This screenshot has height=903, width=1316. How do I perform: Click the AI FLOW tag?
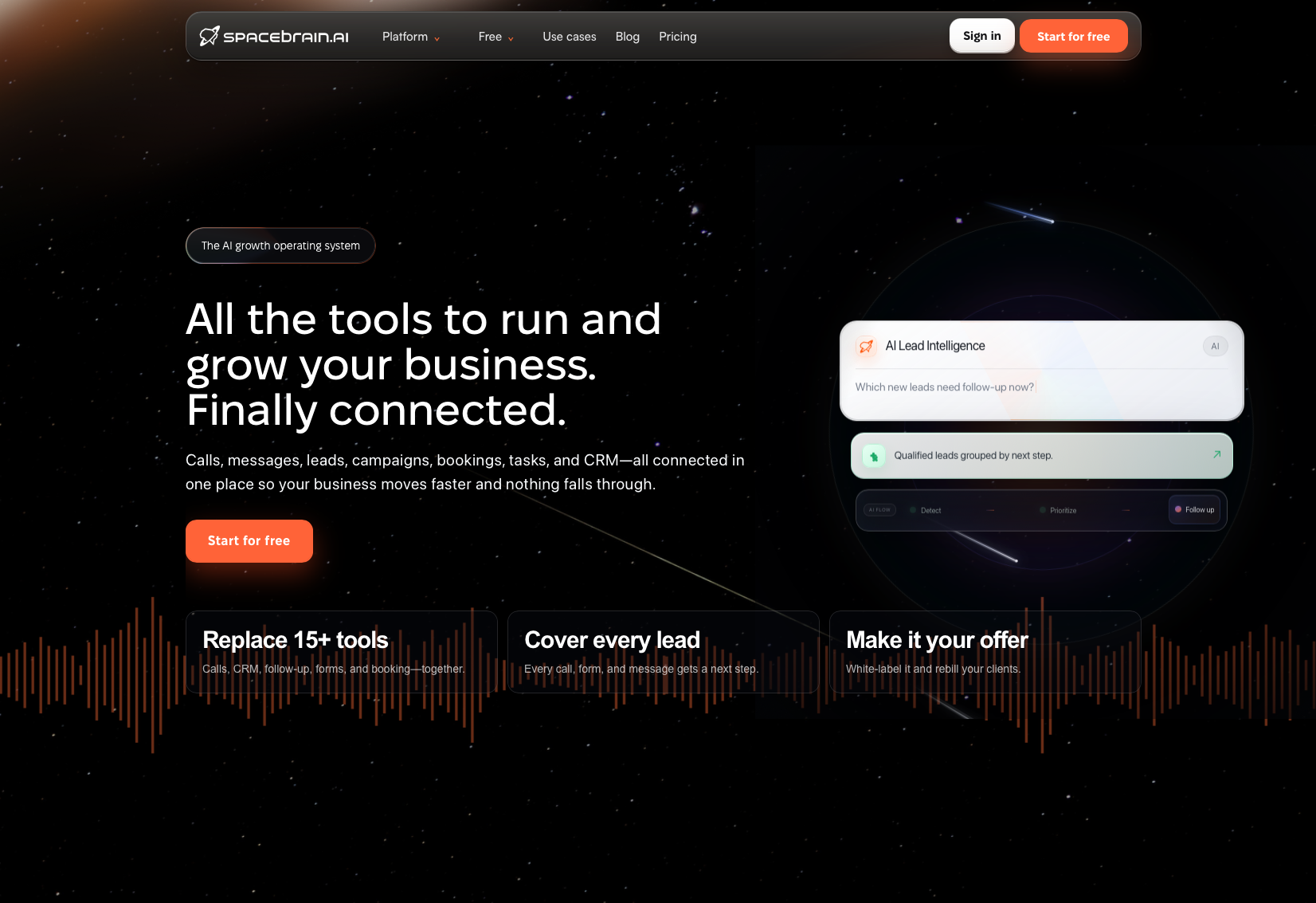tap(880, 510)
